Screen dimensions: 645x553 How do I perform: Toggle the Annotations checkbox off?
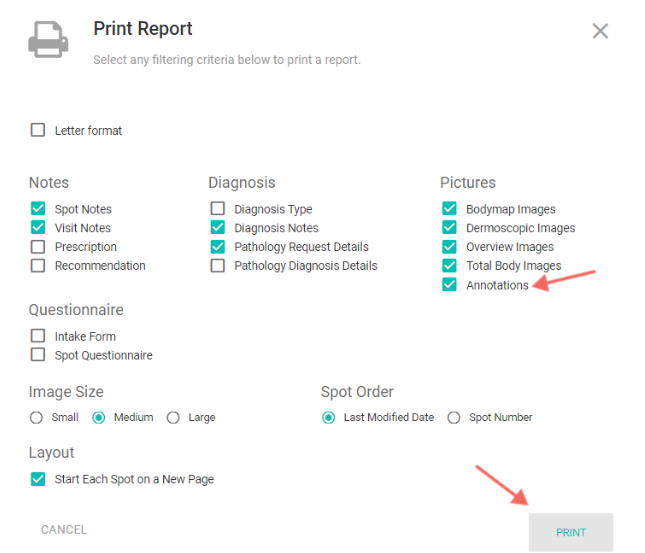[x=450, y=285]
